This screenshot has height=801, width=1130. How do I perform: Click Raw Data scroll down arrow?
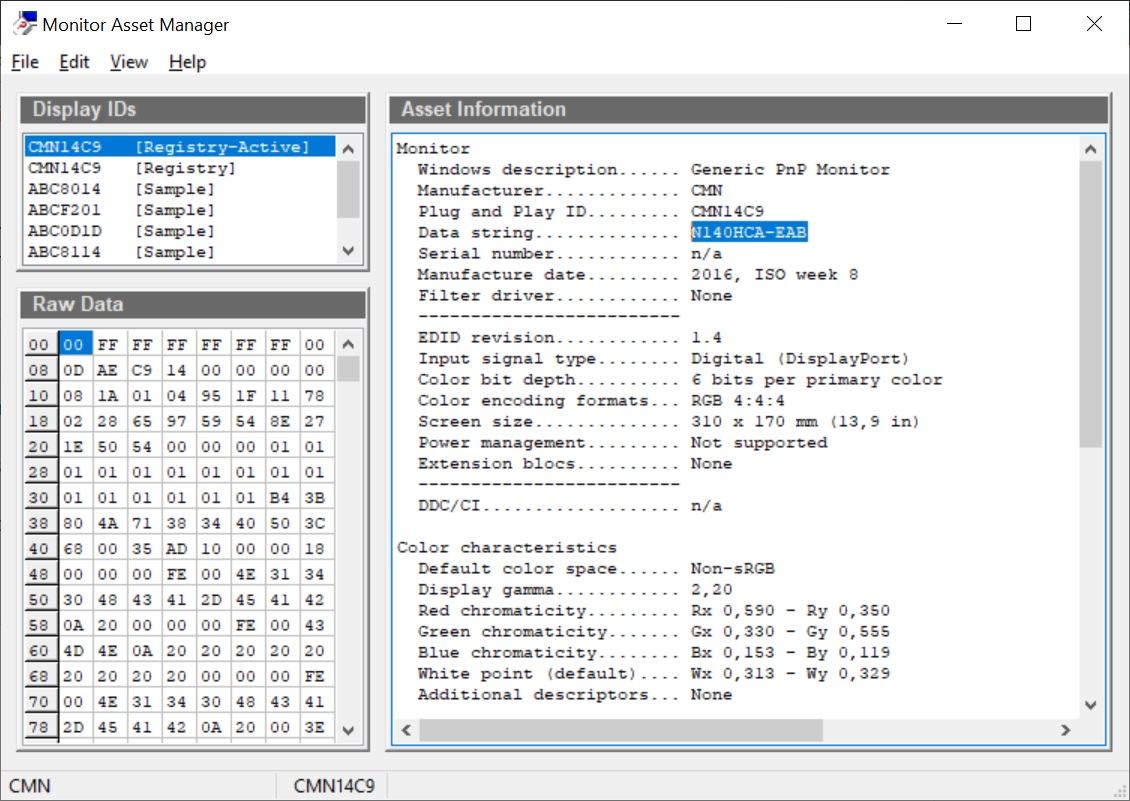click(x=348, y=730)
